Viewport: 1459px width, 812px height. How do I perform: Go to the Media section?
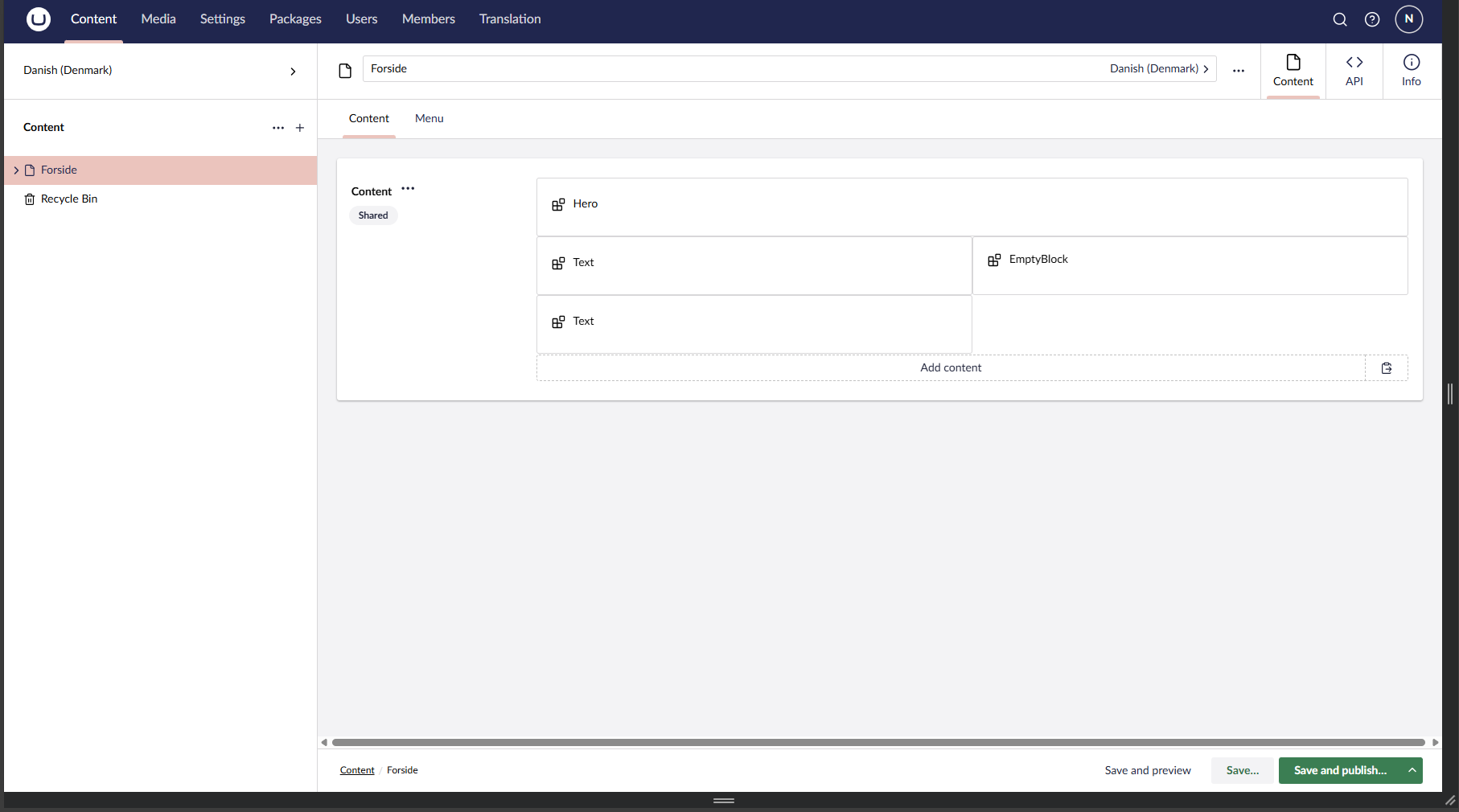158,19
